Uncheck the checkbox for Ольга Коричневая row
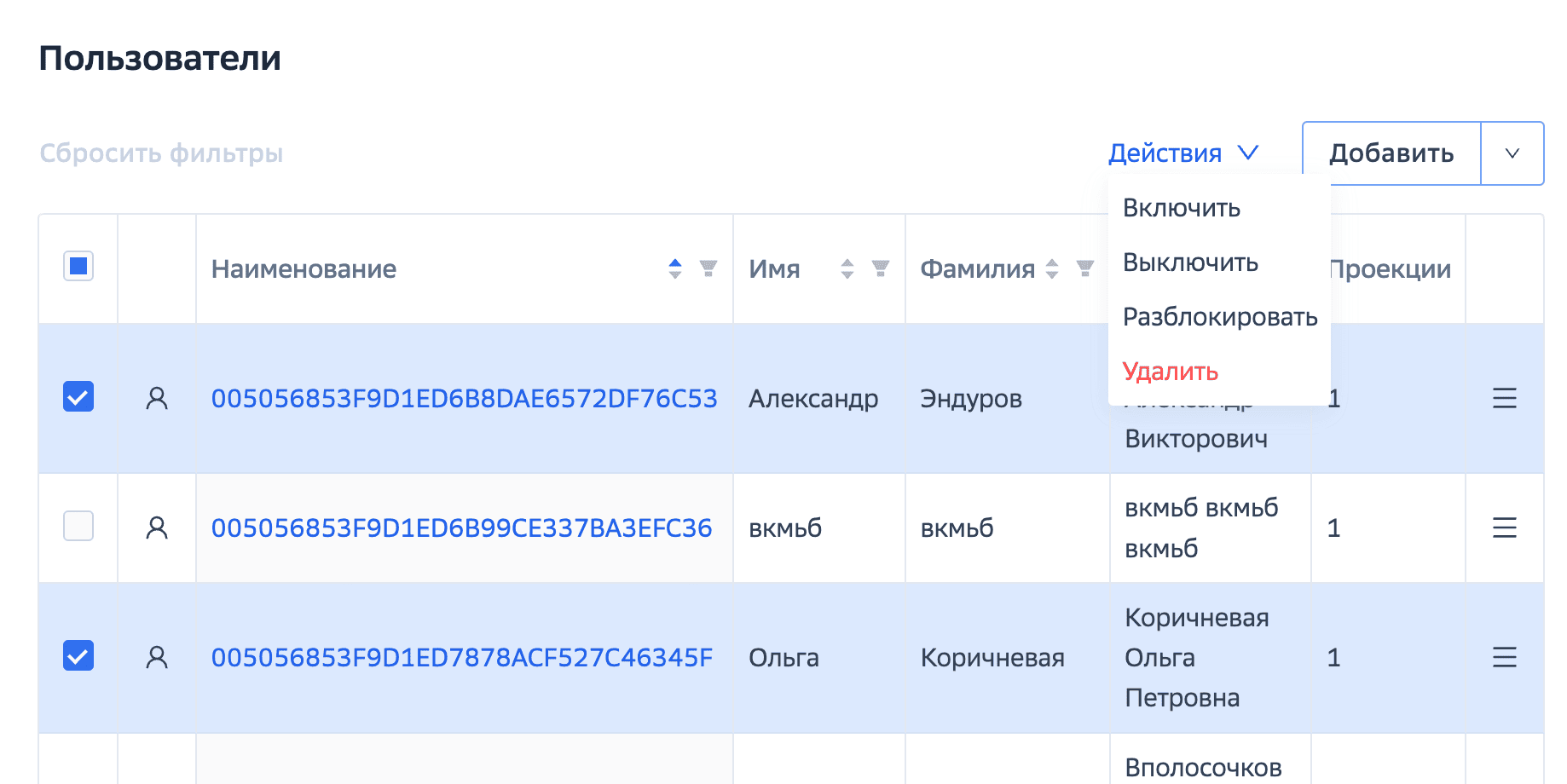Screen dimensions: 1567x784 click(x=78, y=656)
